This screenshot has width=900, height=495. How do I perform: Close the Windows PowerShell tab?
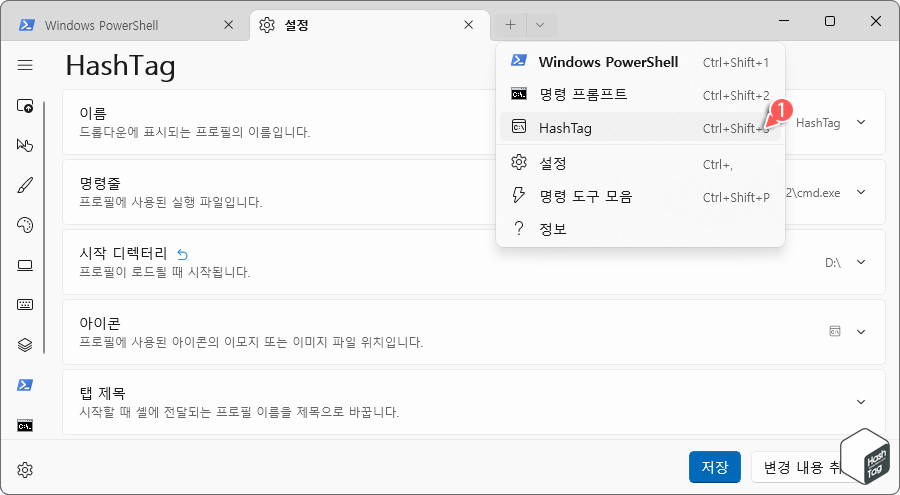click(228, 25)
